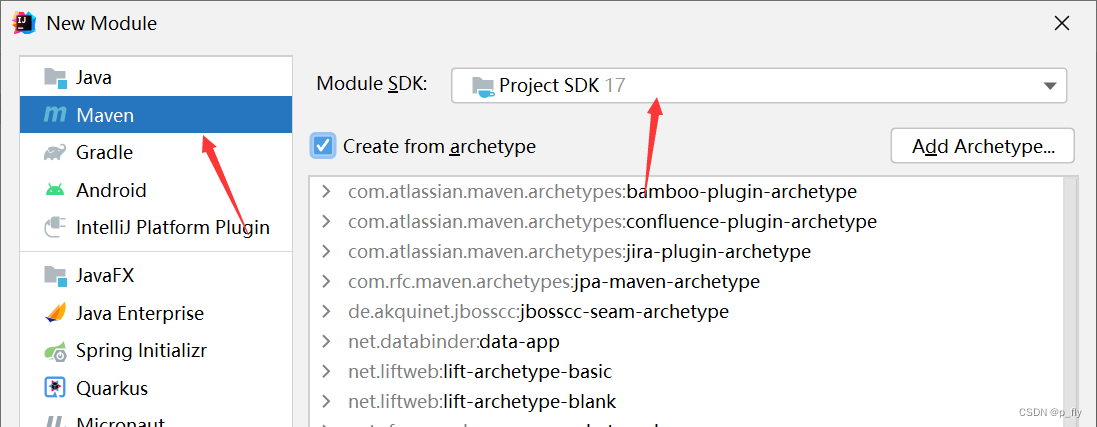Click the green Android robot icon
Viewport: 1097px width, 427px height.
click(55, 190)
